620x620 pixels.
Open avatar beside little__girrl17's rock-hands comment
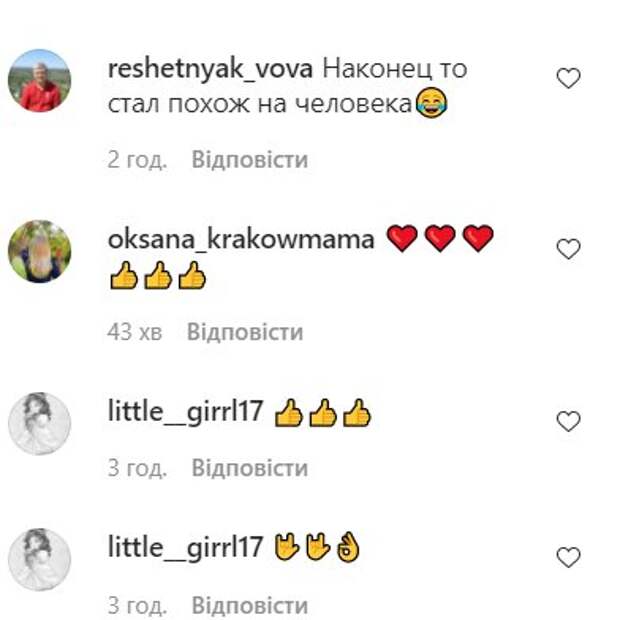40,560
